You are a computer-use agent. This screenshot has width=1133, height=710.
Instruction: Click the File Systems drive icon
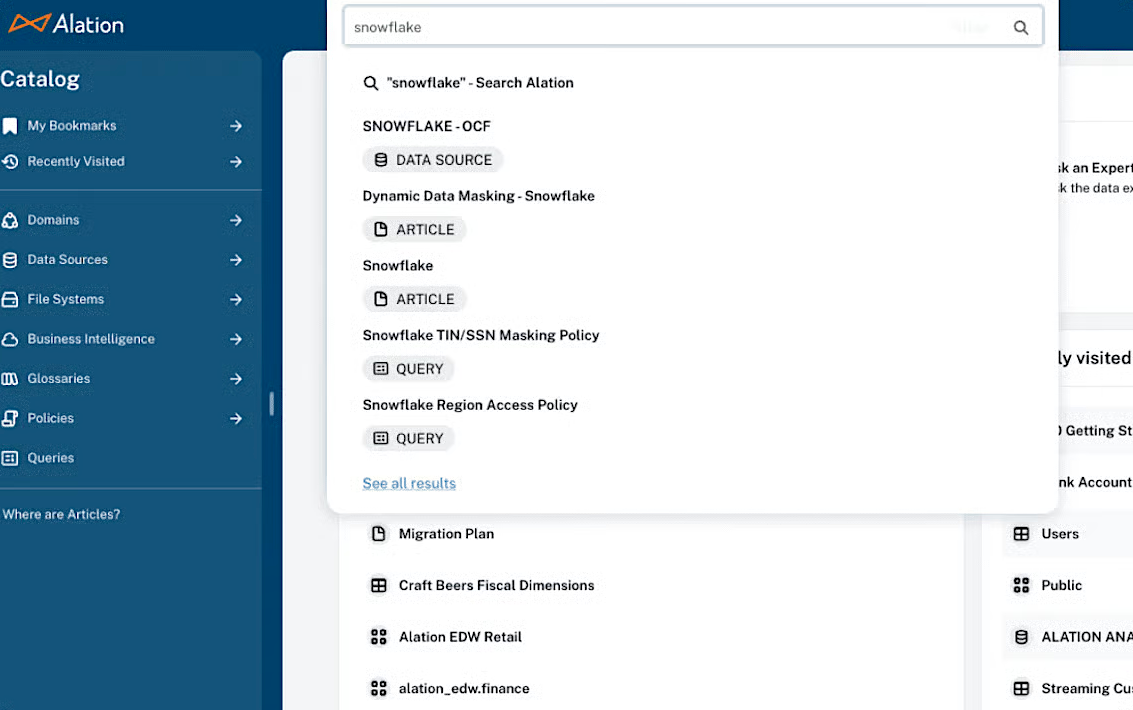10,300
